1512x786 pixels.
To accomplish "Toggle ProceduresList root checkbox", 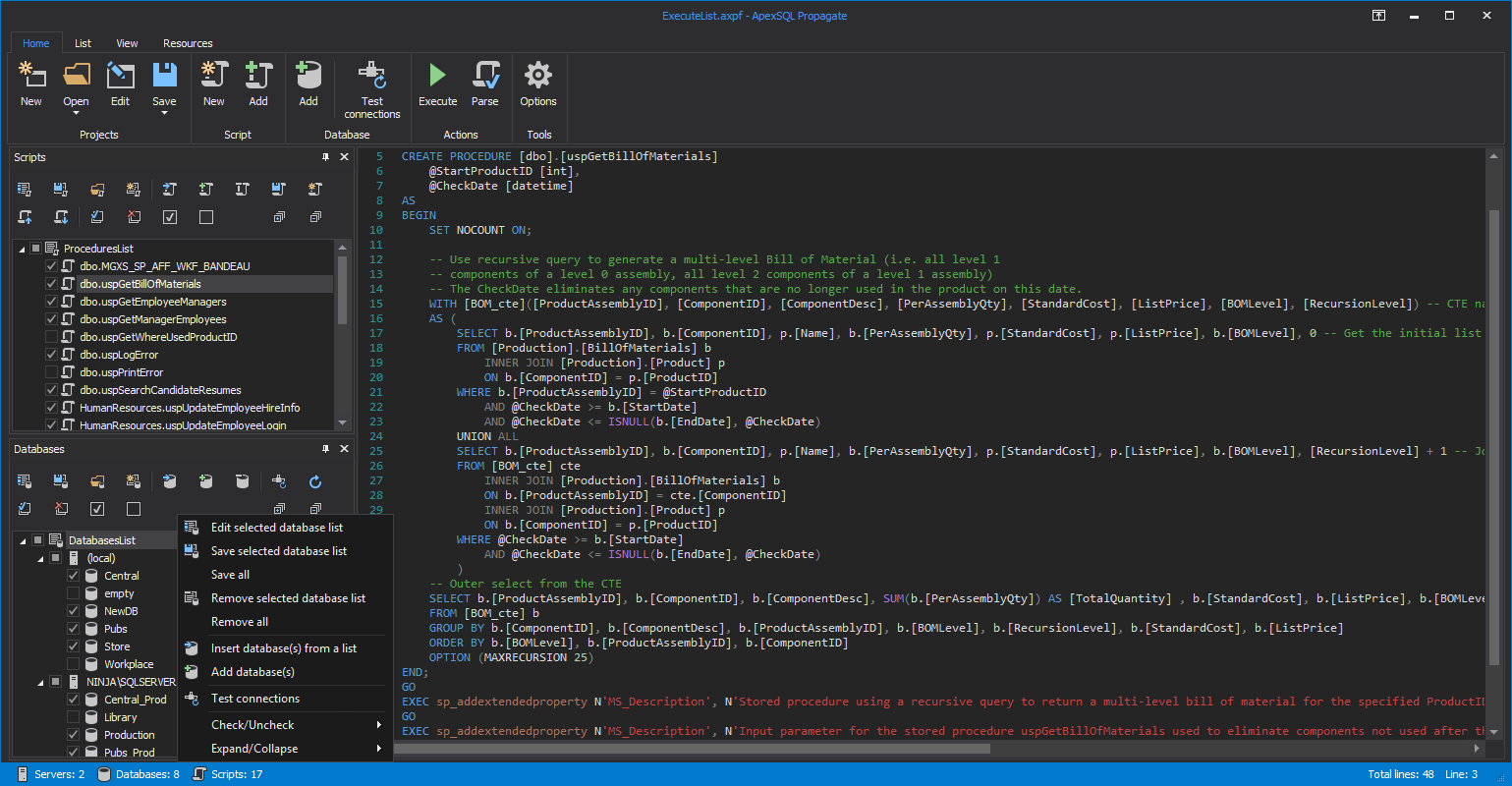I will point(35,249).
